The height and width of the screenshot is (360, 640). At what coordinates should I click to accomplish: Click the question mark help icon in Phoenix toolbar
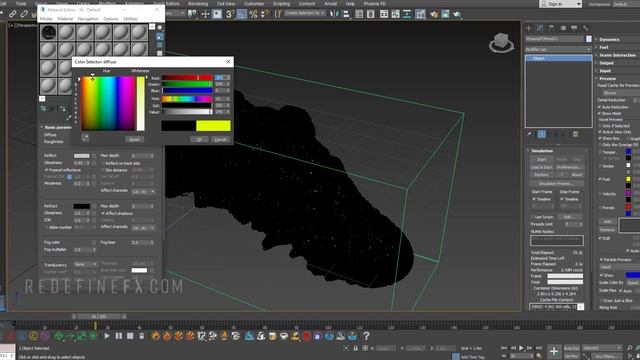(366, 336)
